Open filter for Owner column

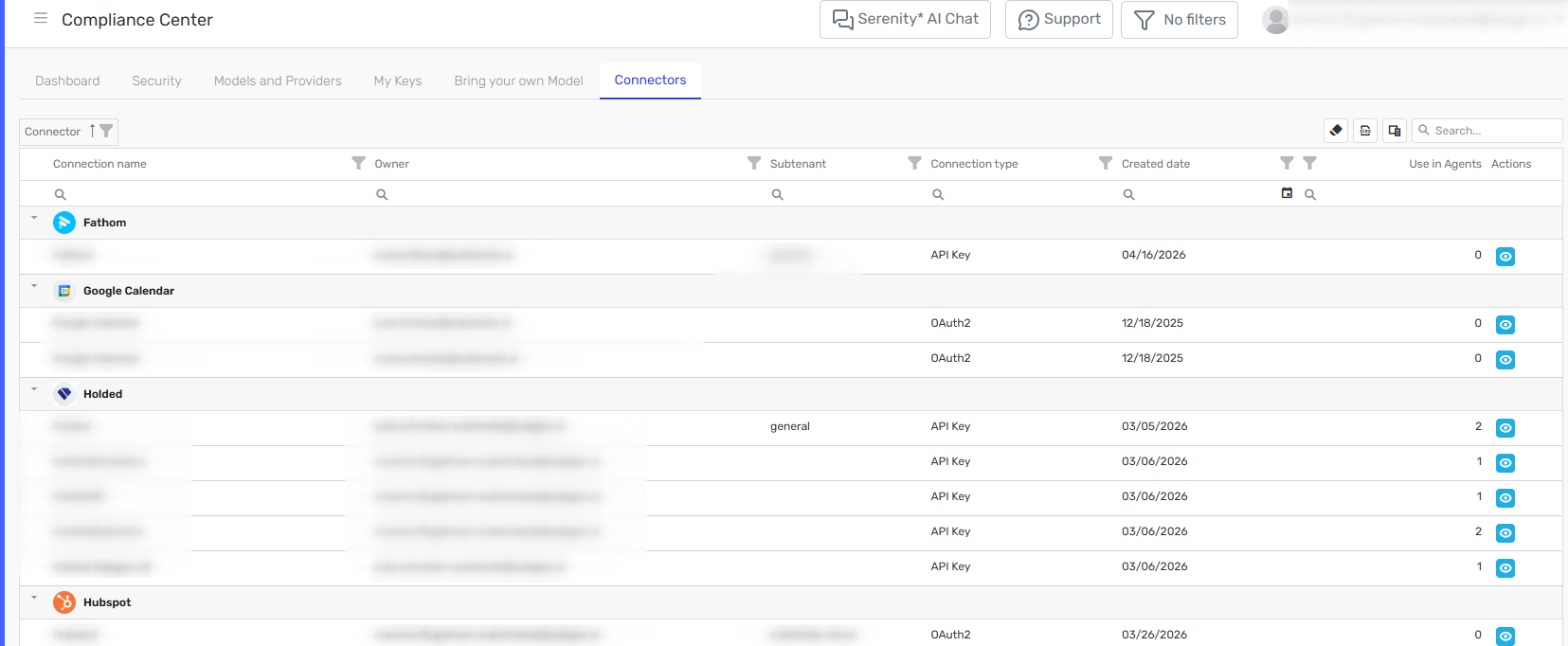754,163
